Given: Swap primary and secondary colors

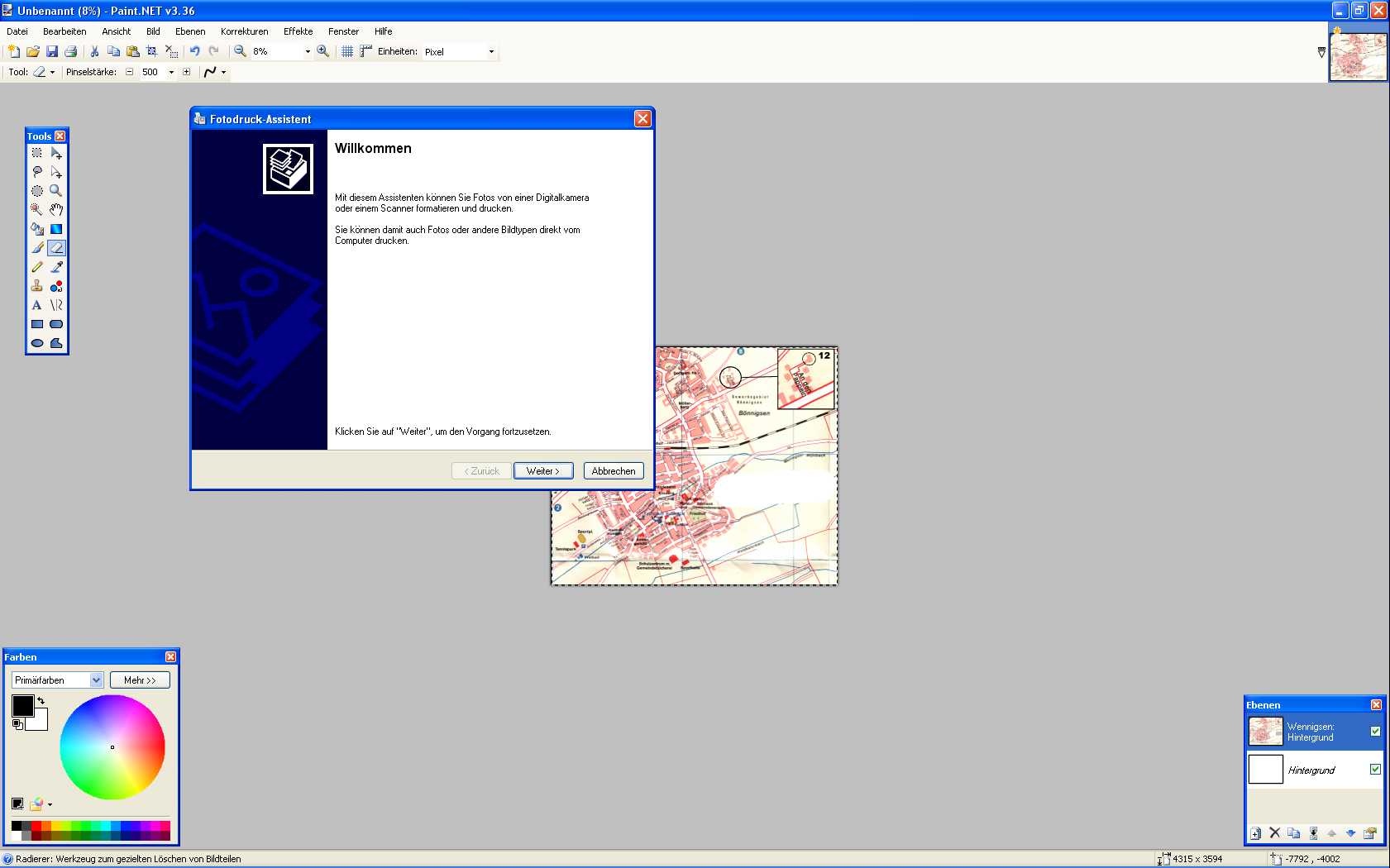Looking at the screenshot, I should [41, 701].
